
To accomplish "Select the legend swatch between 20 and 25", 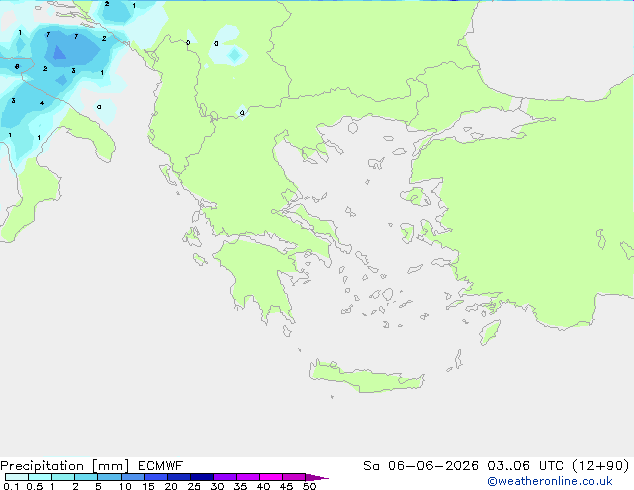I will [x=179, y=477].
